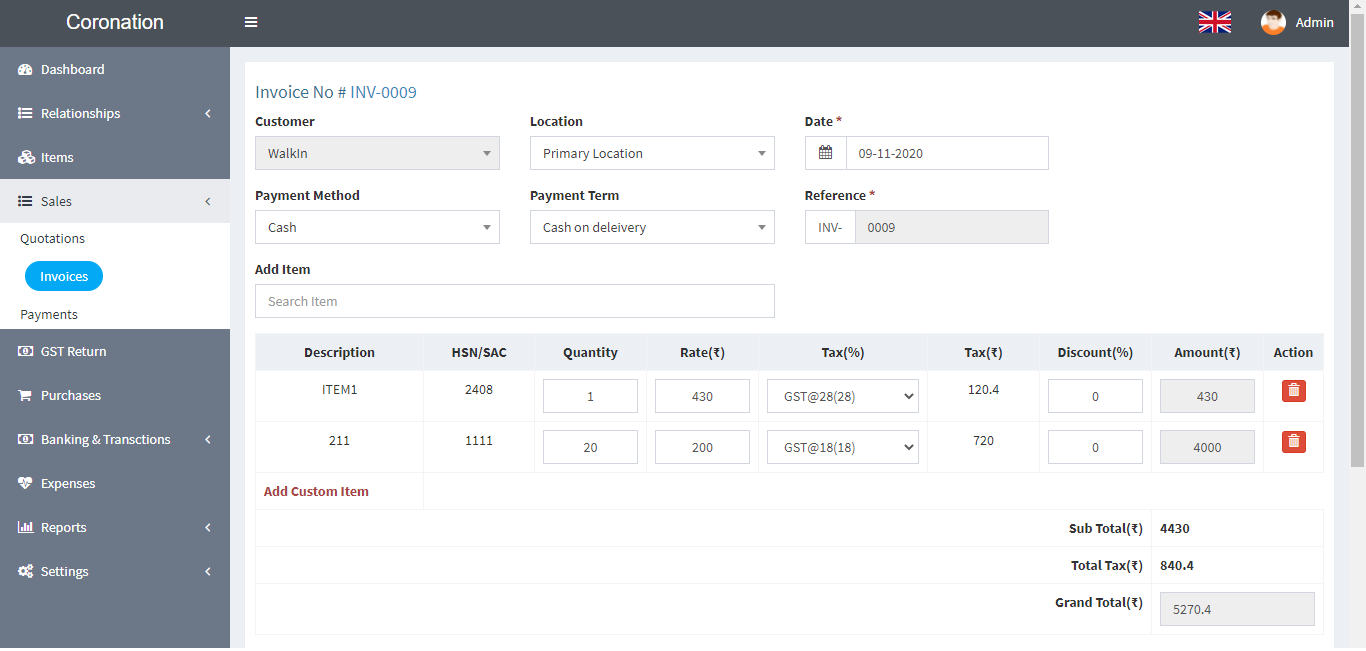Open the Payment Method Cash dropdown
The height and width of the screenshot is (651, 1366).
tap(377, 227)
